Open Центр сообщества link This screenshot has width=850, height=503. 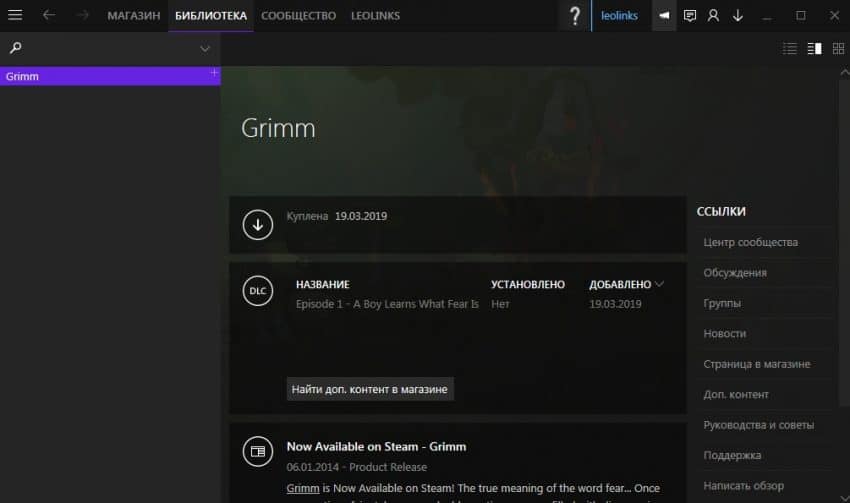[x=750, y=242]
